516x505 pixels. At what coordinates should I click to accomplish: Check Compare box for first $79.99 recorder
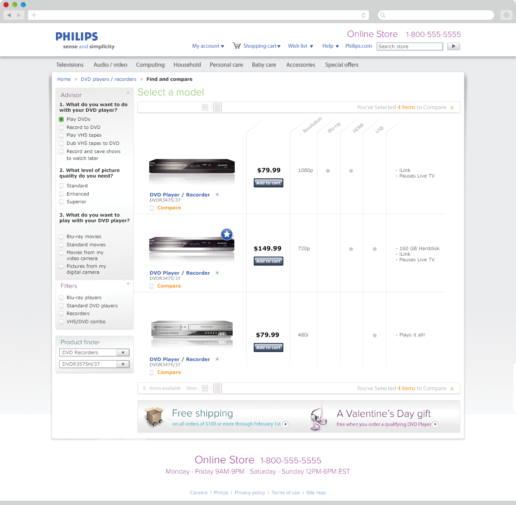[x=152, y=208]
